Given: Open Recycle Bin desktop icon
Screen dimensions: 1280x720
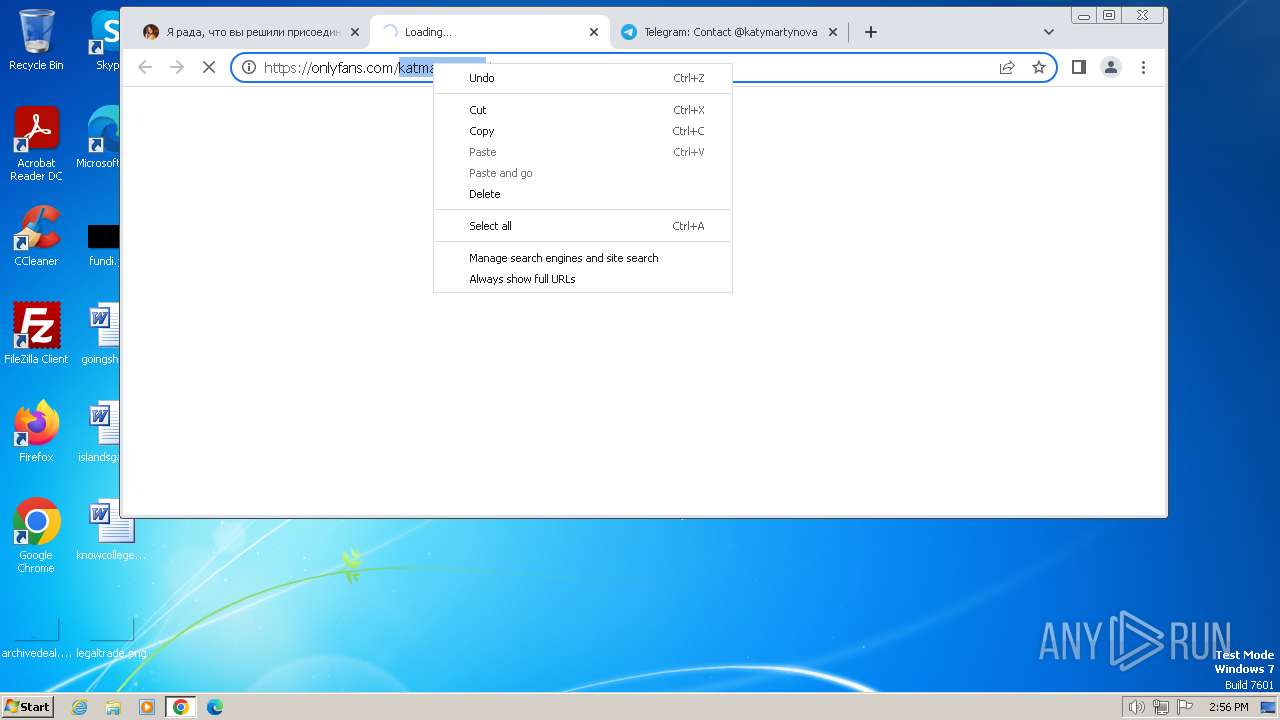Looking at the screenshot, I should (x=36, y=40).
